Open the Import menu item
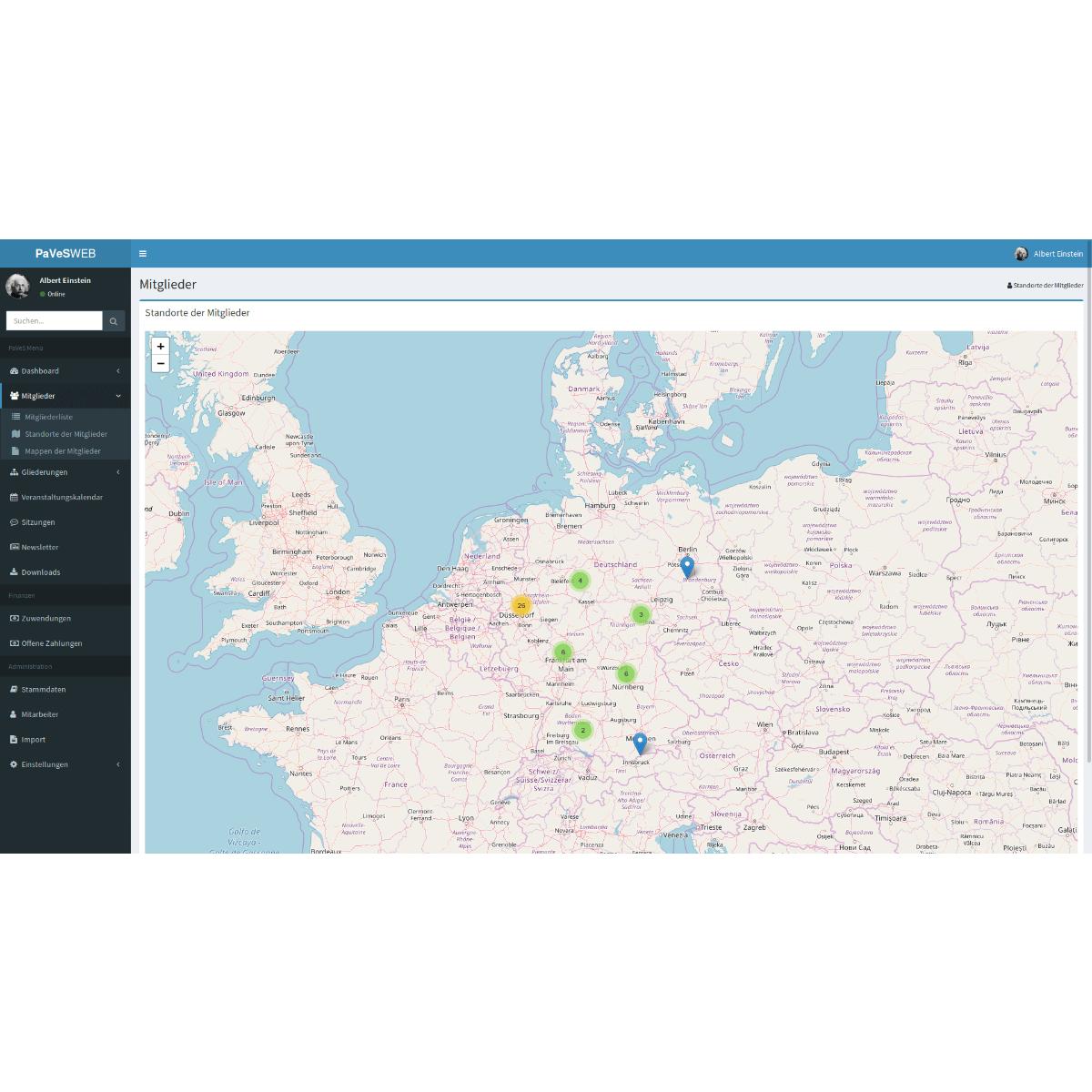 pos(66,740)
